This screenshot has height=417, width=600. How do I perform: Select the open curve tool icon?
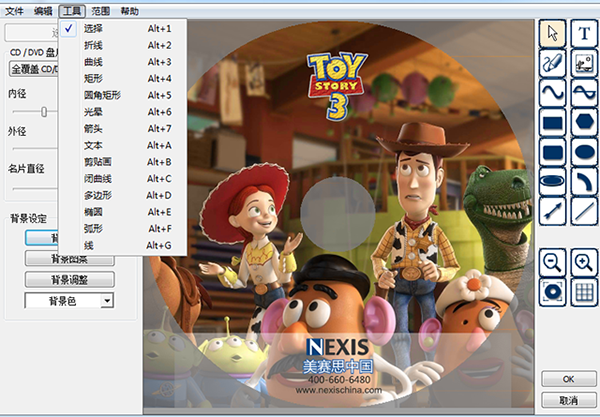[x=552, y=93]
